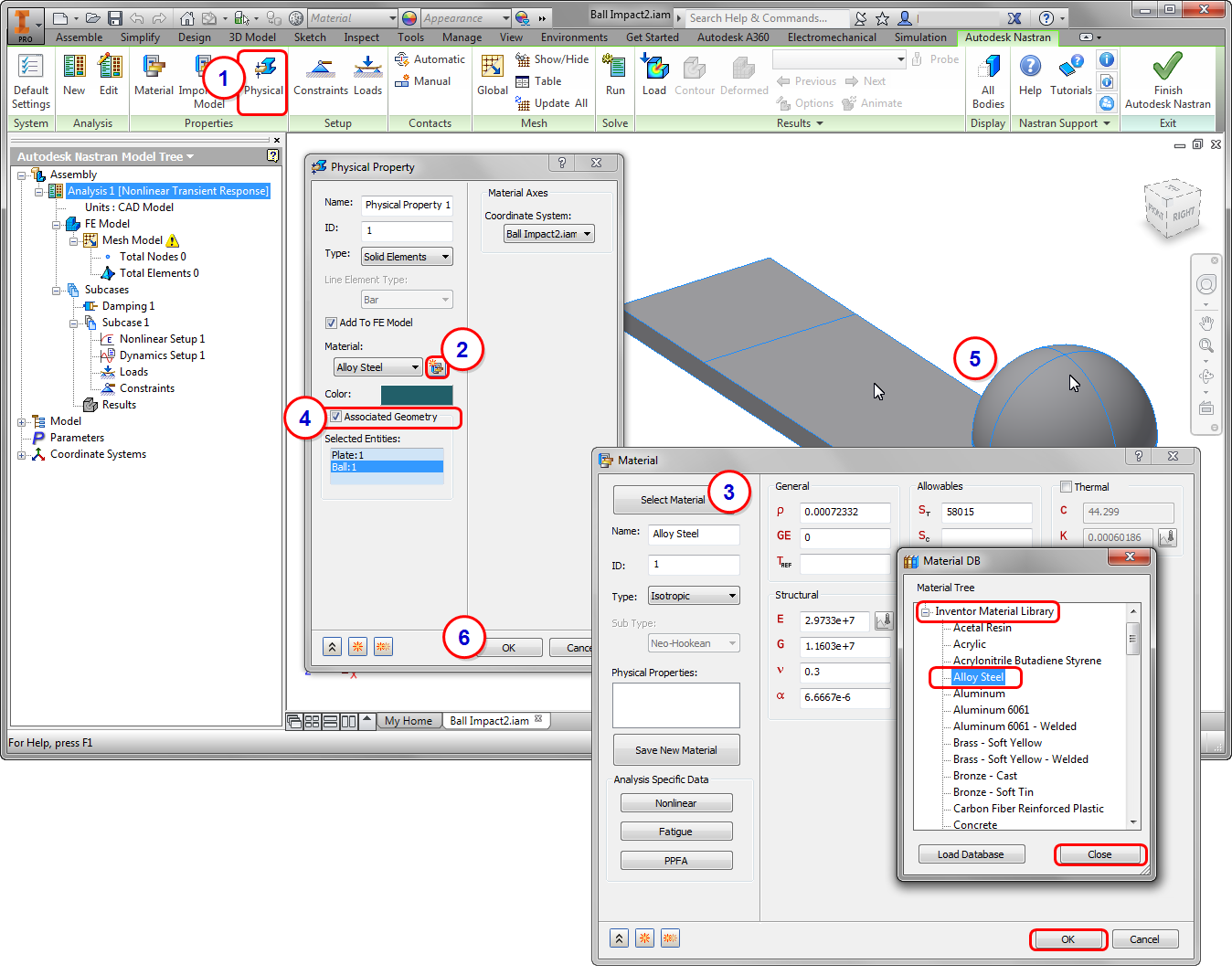This screenshot has width=1232, height=975.
Task: Click the Name field containing Physical Property 1
Action: pyautogui.click(x=407, y=205)
